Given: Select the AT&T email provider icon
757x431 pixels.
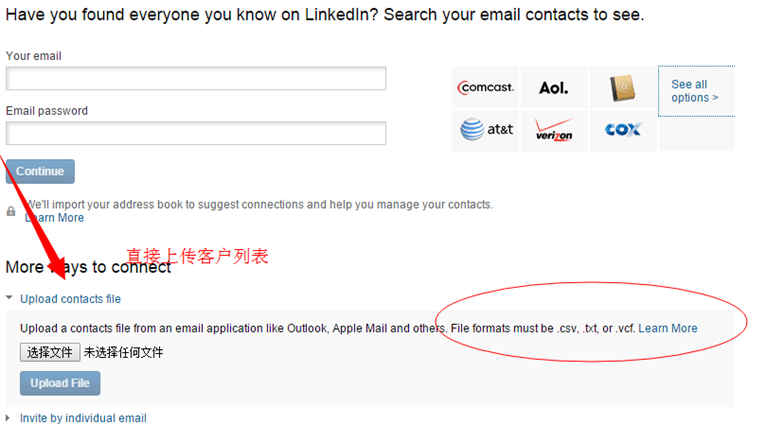Looking at the screenshot, I should coord(486,129).
